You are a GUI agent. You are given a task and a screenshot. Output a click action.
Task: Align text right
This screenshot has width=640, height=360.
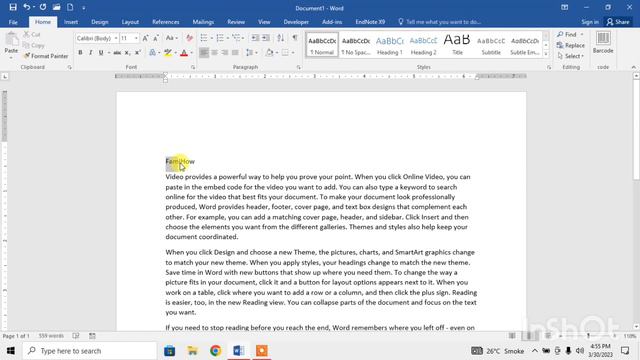224,53
